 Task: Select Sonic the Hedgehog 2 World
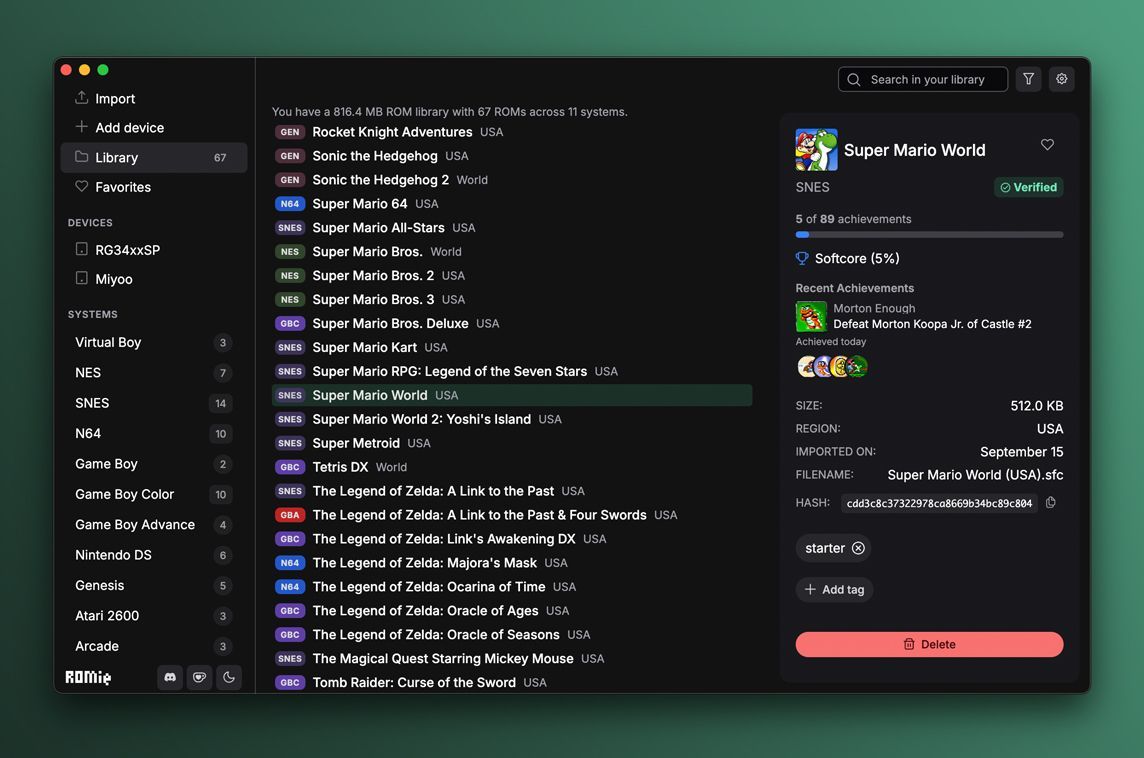(511, 179)
